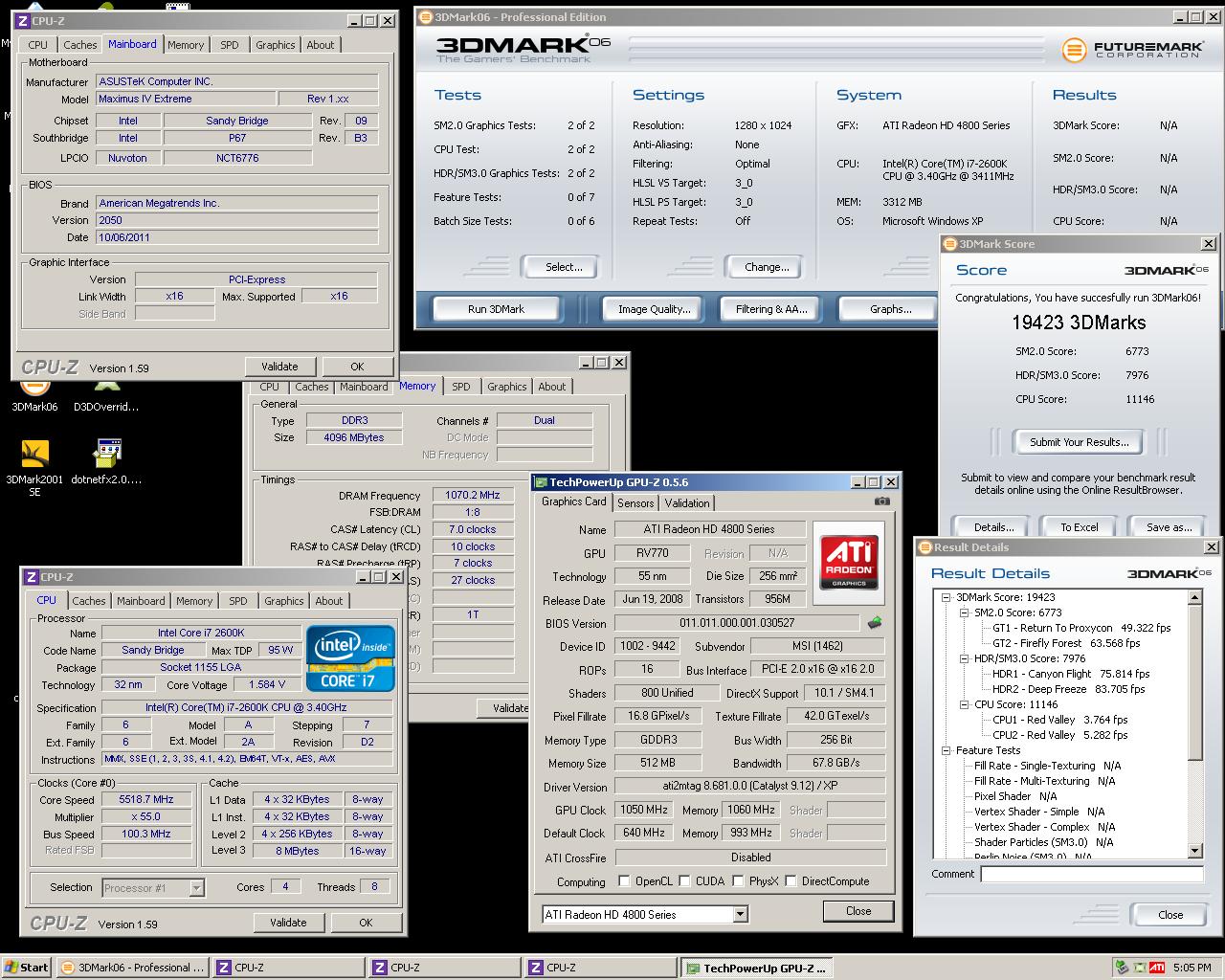Collapse the SM2.0 Score tree node
The width and height of the screenshot is (1225, 980).
click(966, 612)
